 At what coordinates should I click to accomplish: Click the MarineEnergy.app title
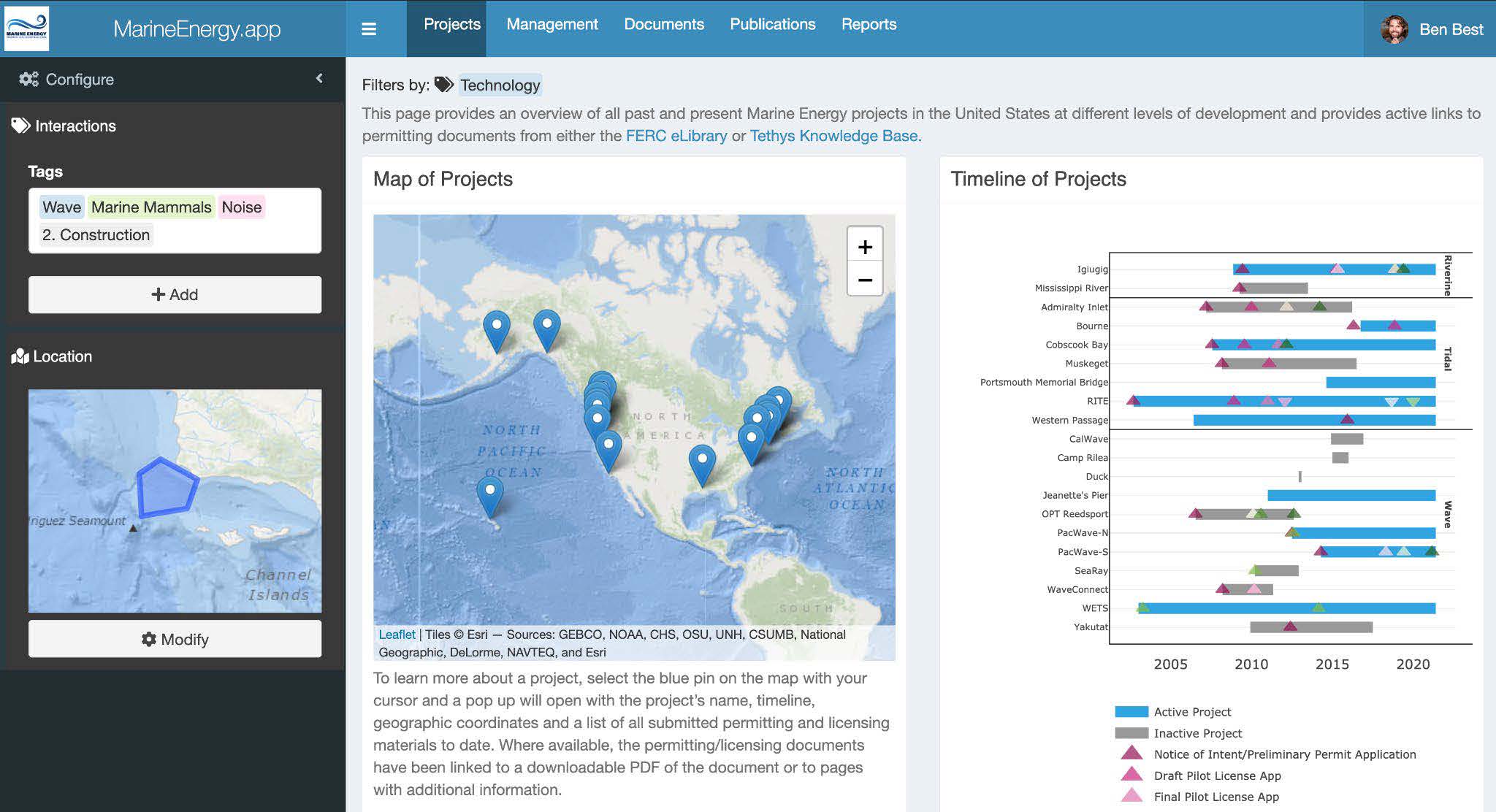point(197,29)
